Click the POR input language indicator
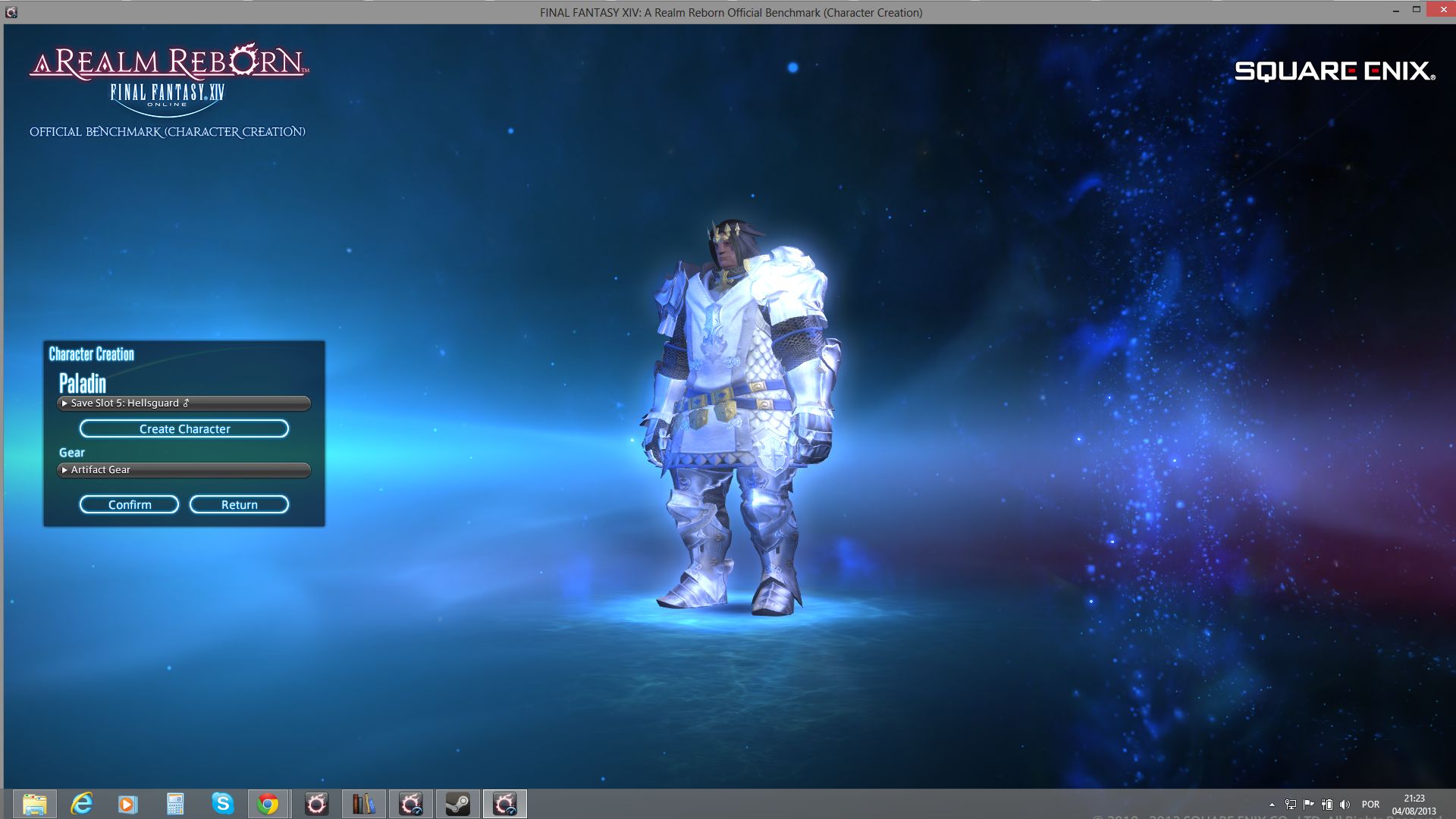 coord(1370,805)
